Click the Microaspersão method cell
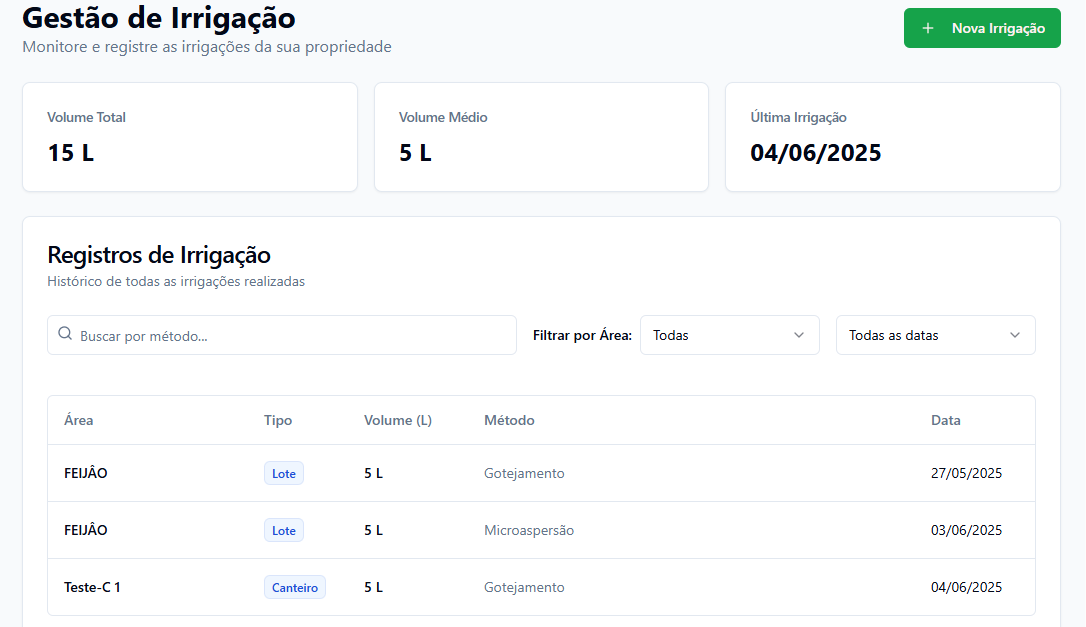The image size is (1086, 627). click(x=529, y=530)
